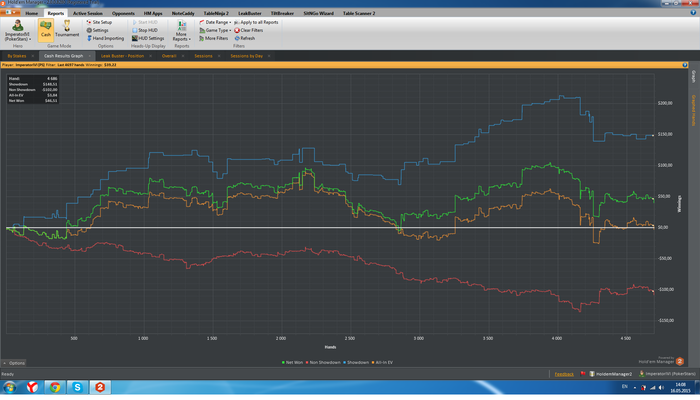Toggle the Showdown legend series

coord(356,363)
